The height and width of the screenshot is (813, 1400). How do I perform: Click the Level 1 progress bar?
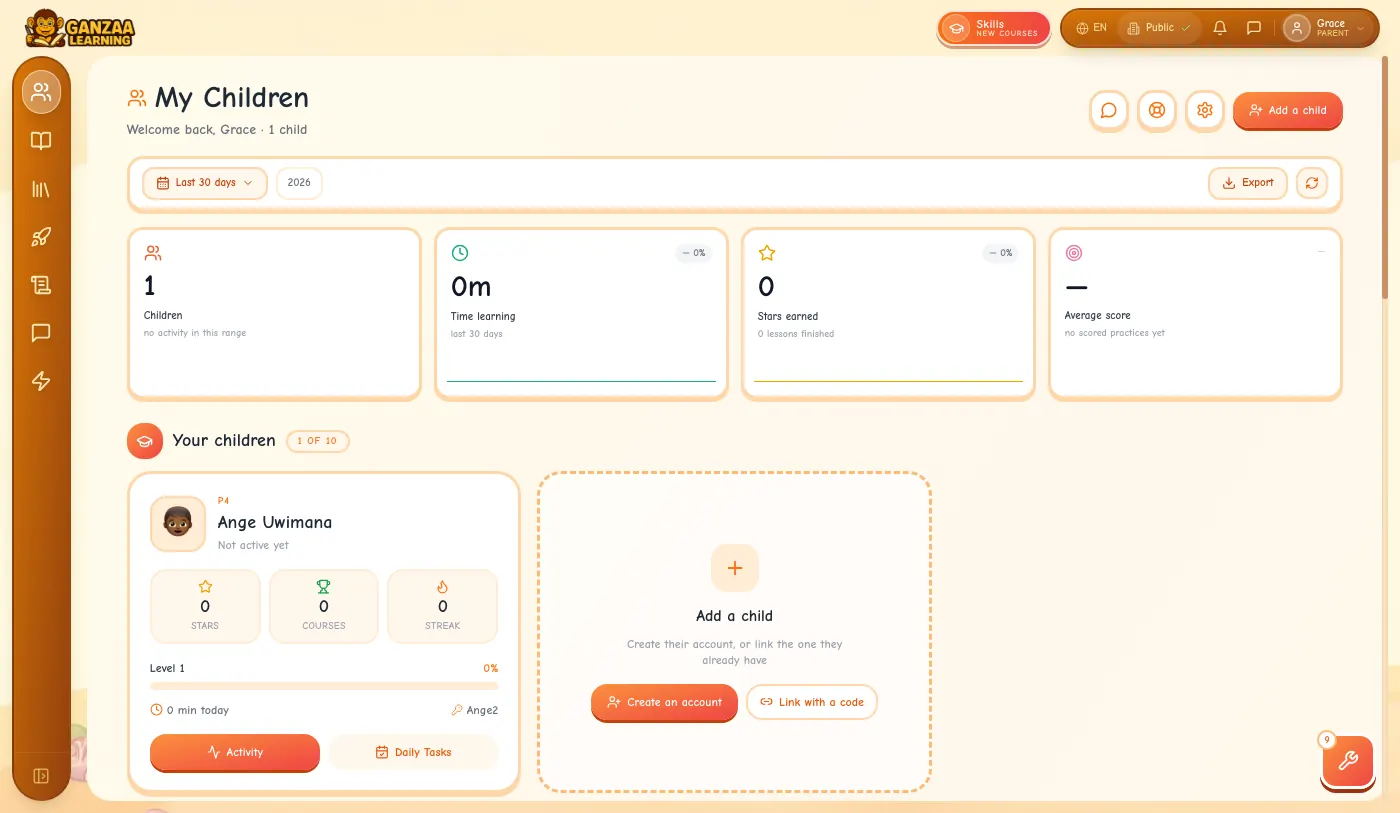[324, 686]
